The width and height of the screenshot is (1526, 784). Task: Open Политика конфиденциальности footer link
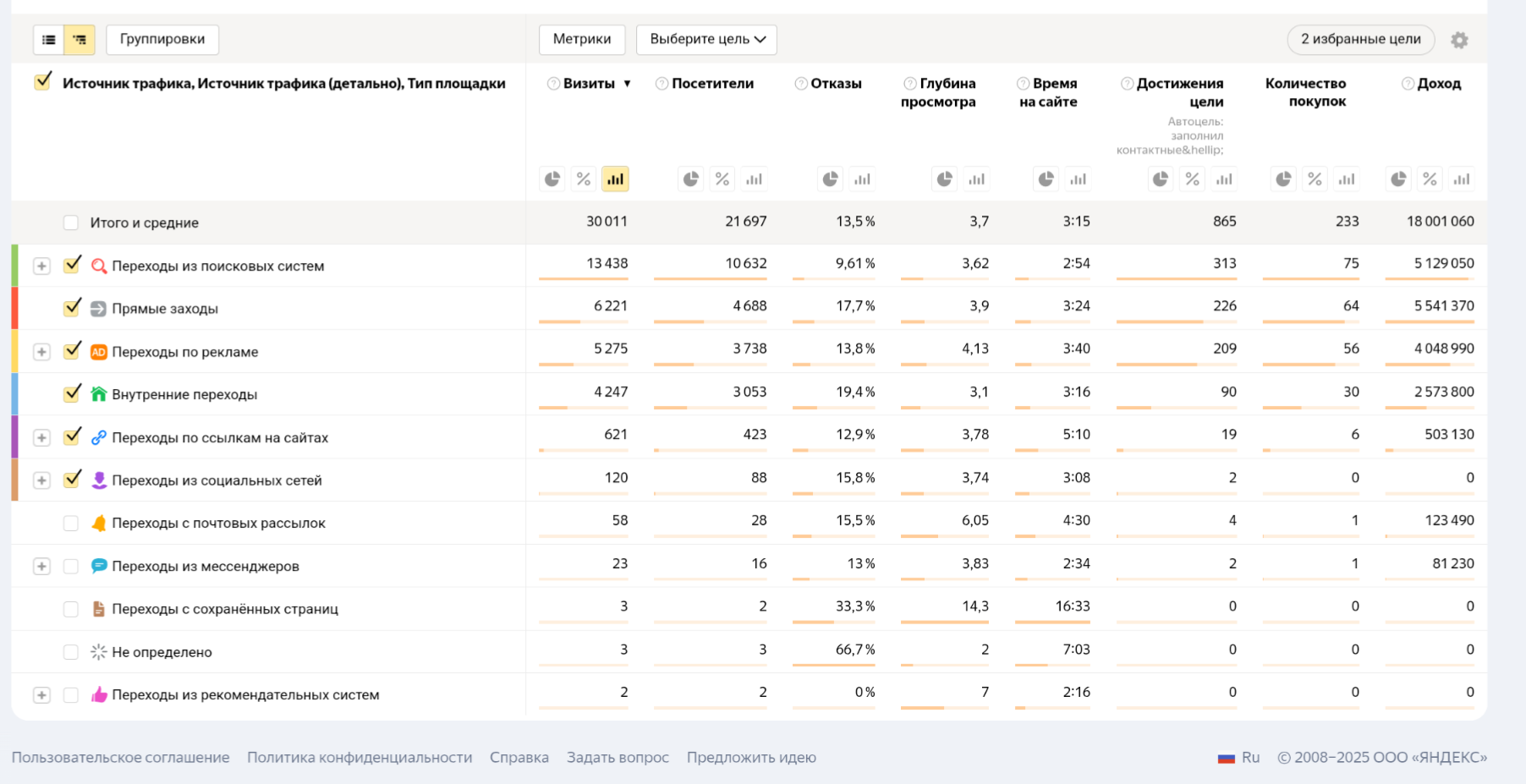point(360,758)
